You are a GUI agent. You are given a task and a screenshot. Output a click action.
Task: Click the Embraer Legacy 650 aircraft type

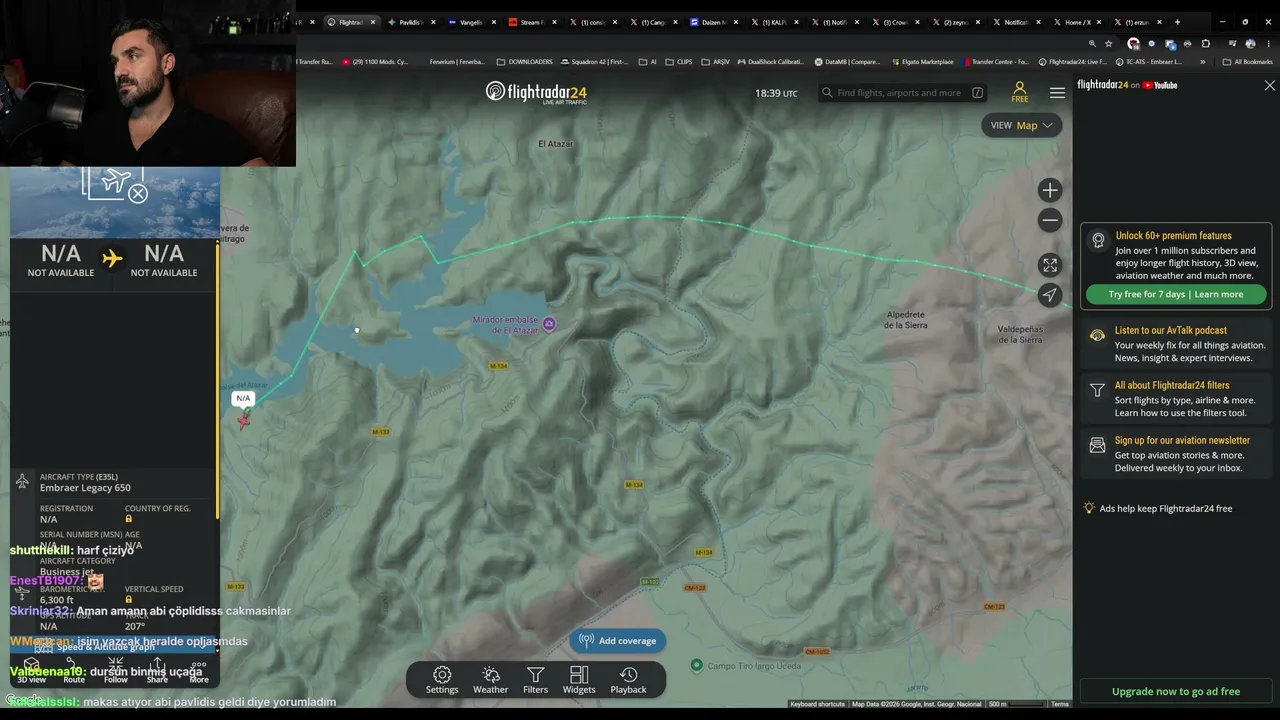(x=85, y=488)
